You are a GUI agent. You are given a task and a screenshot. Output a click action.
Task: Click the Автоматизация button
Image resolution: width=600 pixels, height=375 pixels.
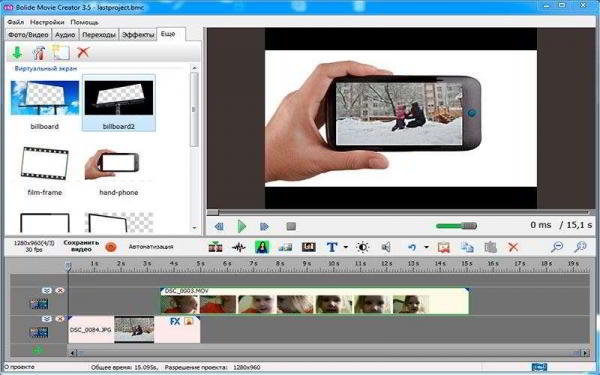(x=151, y=247)
